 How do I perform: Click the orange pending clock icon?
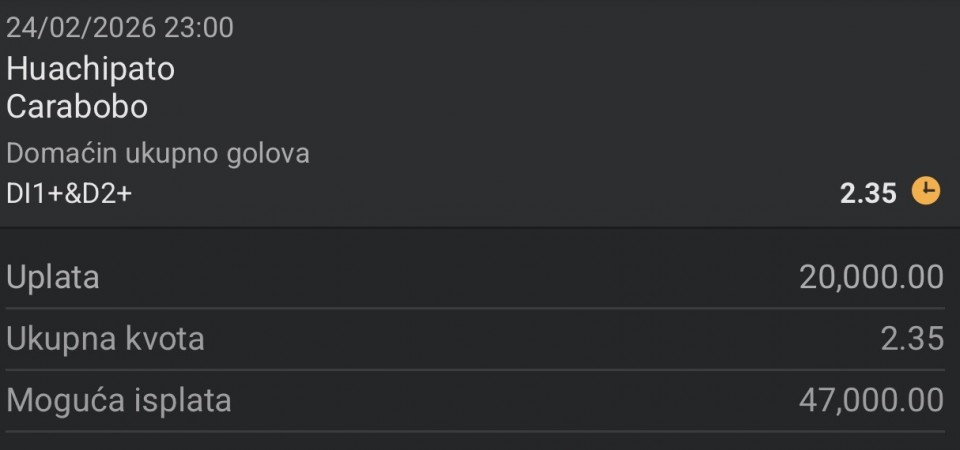point(927,190)
